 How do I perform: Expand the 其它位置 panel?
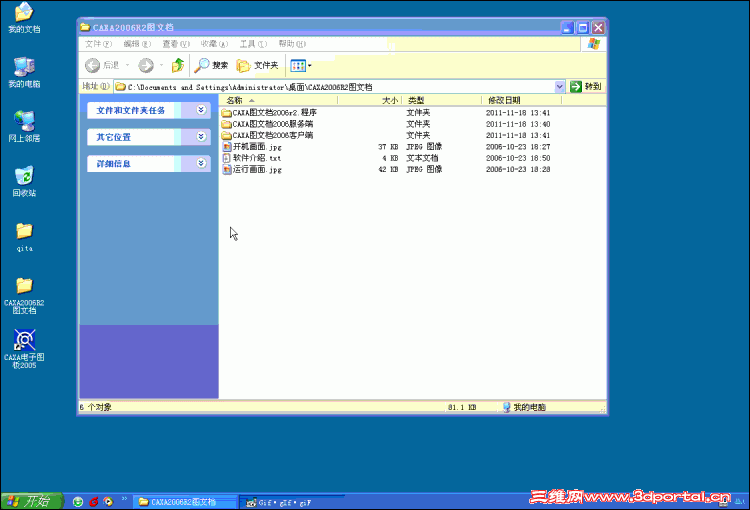pyautogui.click(x=201, y=137)
